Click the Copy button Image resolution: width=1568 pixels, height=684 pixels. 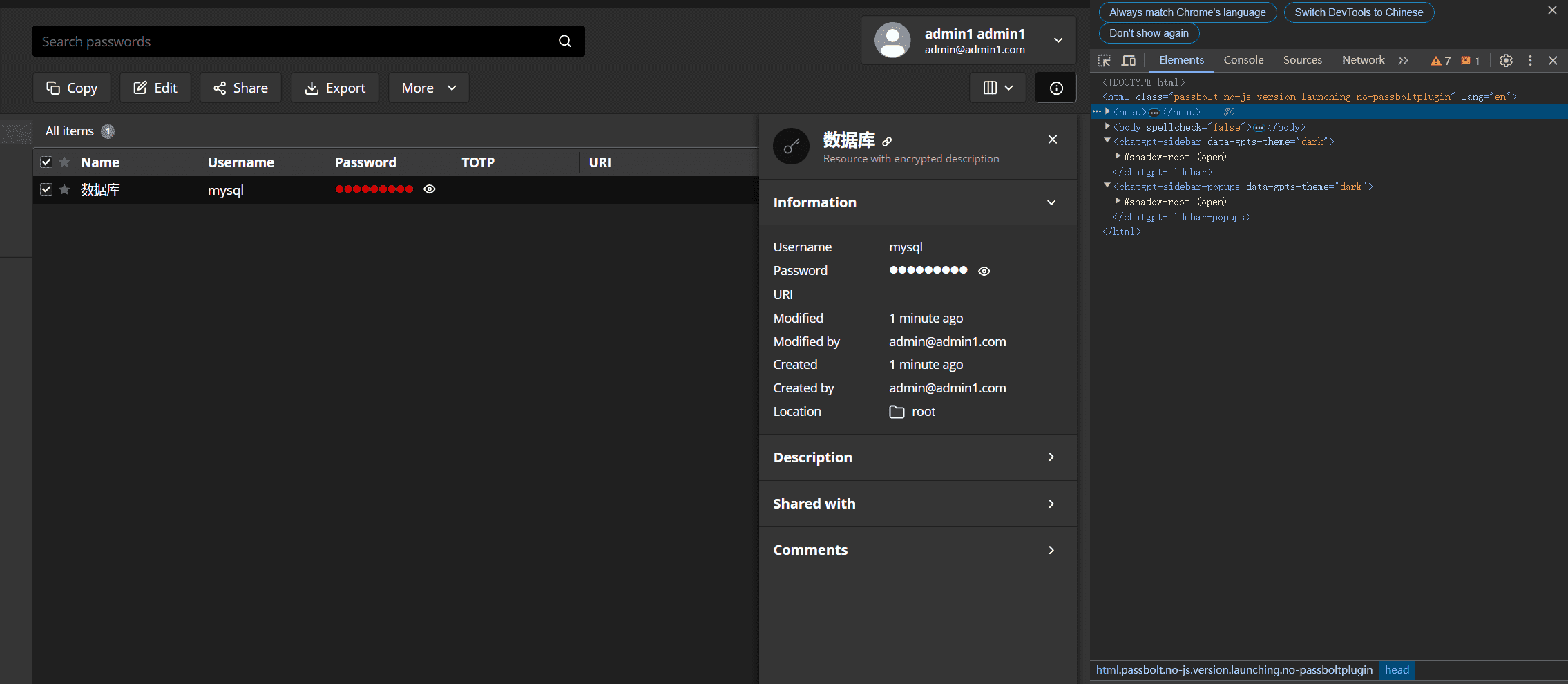72,88
